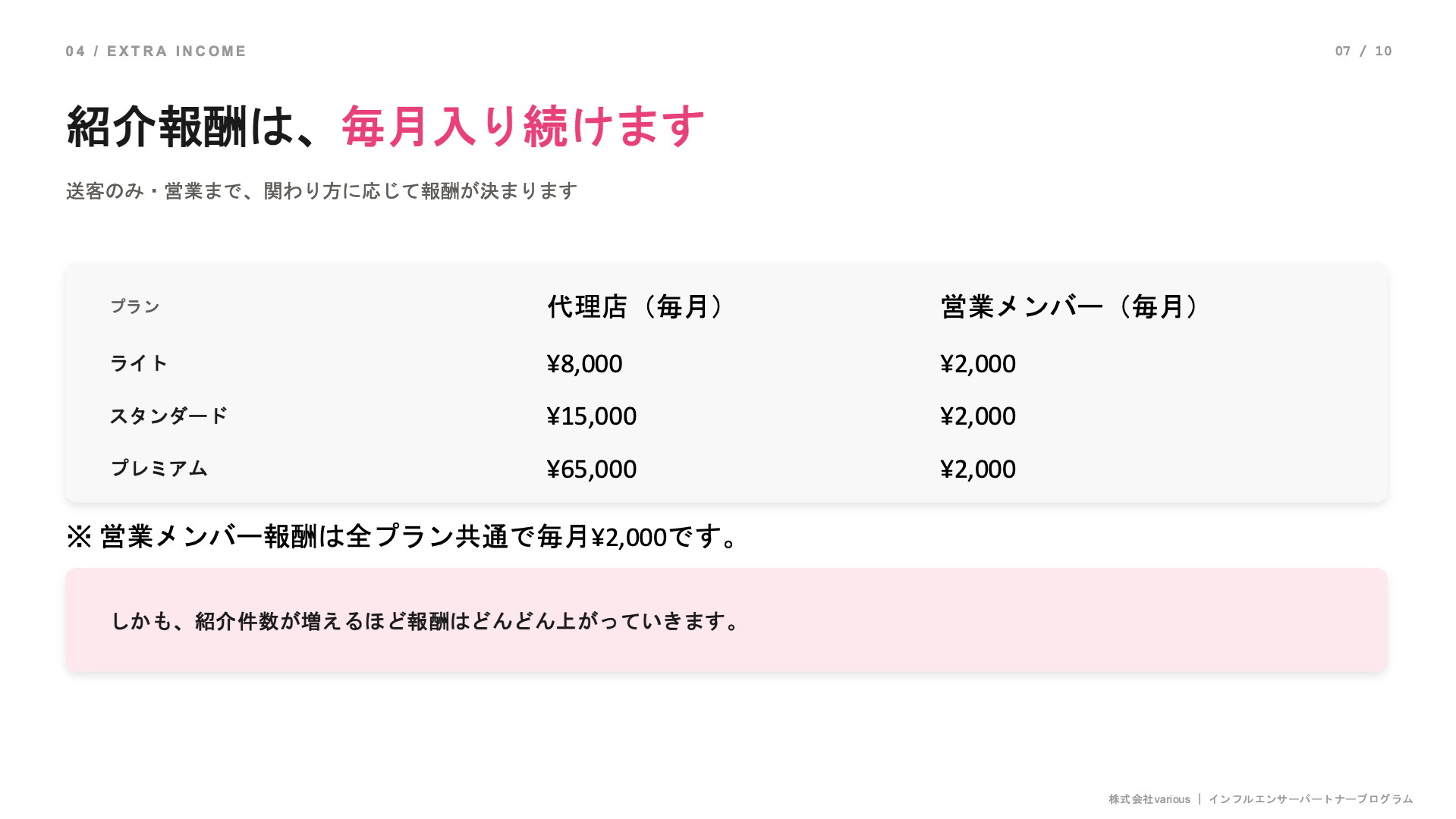The width and height of the screenshot is (1456, 819).
Task: Click the ¥8,000 agency amount
Action: tap(584, 363)
